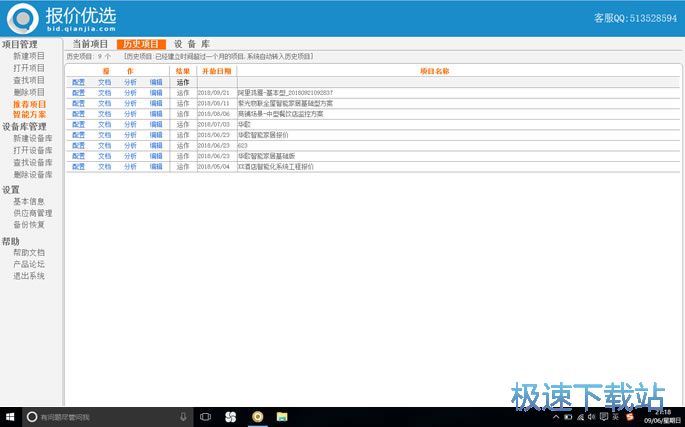Click the Cortana microphone icon
This screenshot has height=427, width=685.
(183, 416)
